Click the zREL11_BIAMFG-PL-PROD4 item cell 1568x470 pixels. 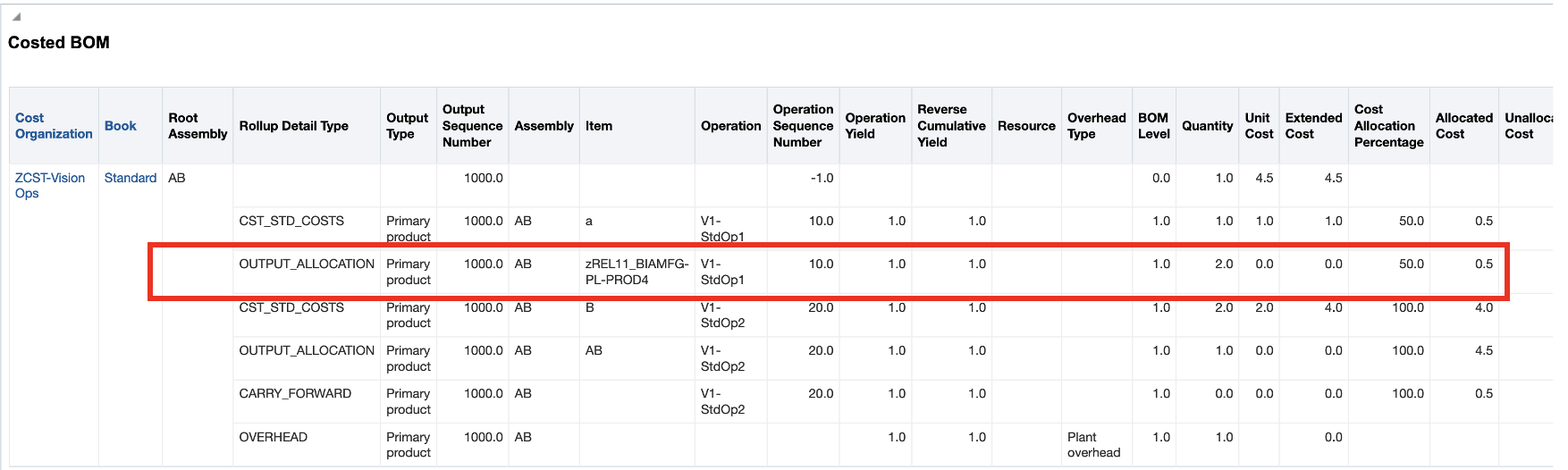pyautogui.click(x=636, y=272)
